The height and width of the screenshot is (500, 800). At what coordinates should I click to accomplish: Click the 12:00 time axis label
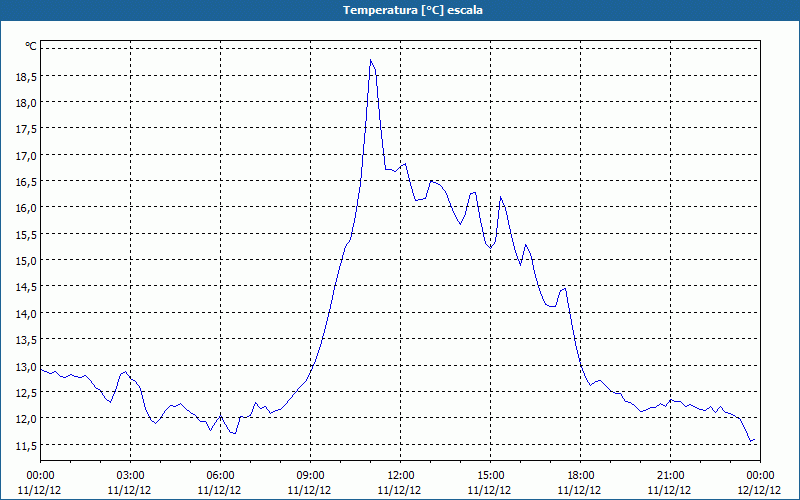(x=400, y=476)
